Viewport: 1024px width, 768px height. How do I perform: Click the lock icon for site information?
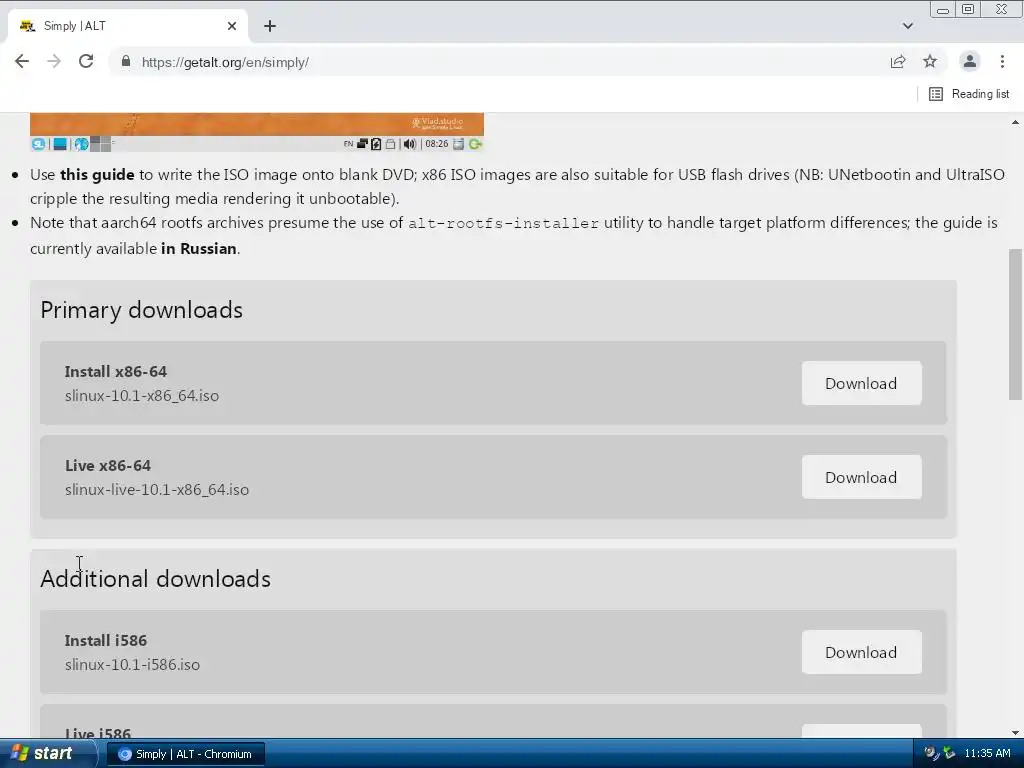126,61
